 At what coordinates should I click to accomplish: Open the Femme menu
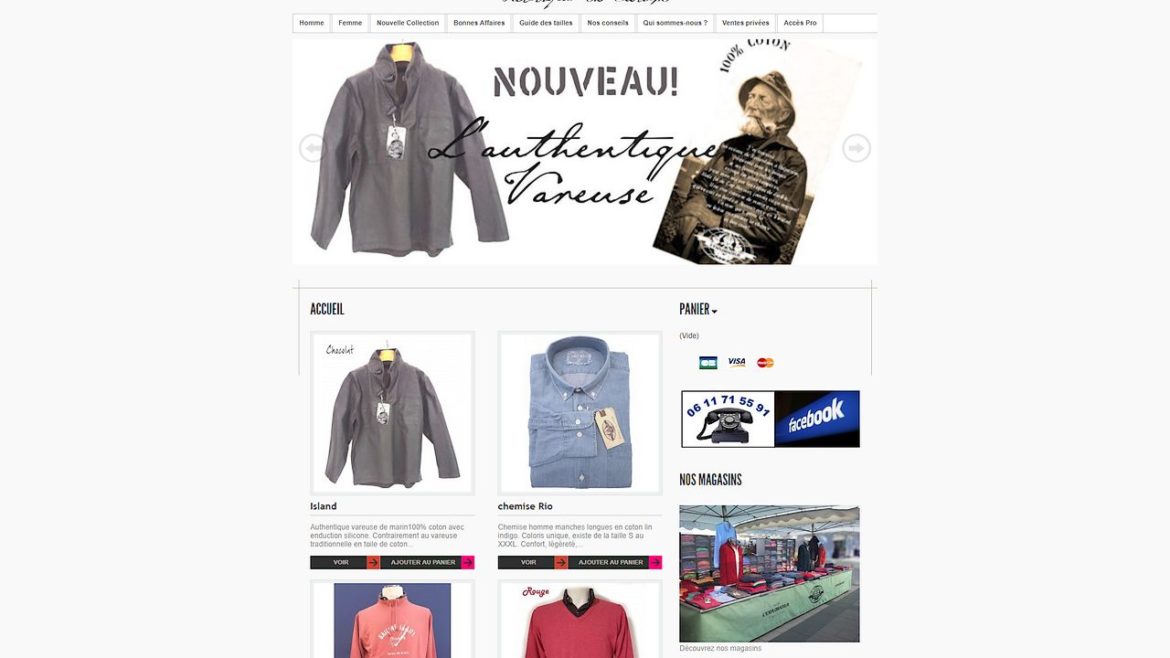pyautogui.click(x=350, y=23)
